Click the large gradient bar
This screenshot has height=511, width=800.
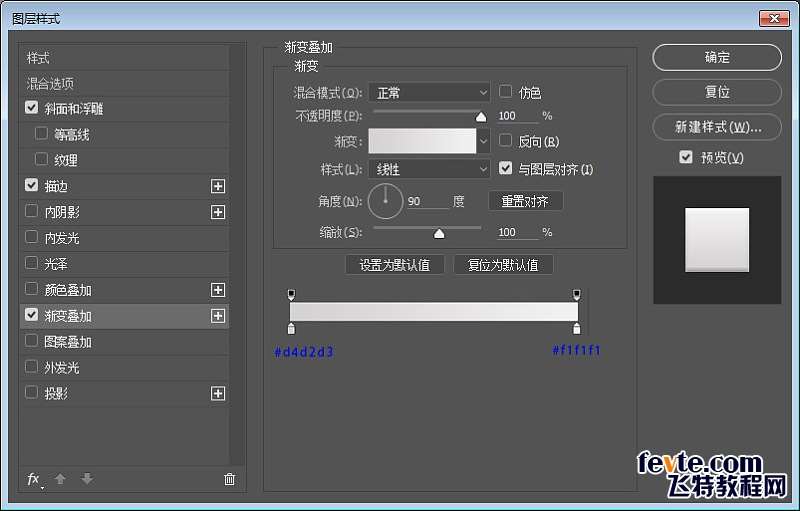click(x=434, y=312)
